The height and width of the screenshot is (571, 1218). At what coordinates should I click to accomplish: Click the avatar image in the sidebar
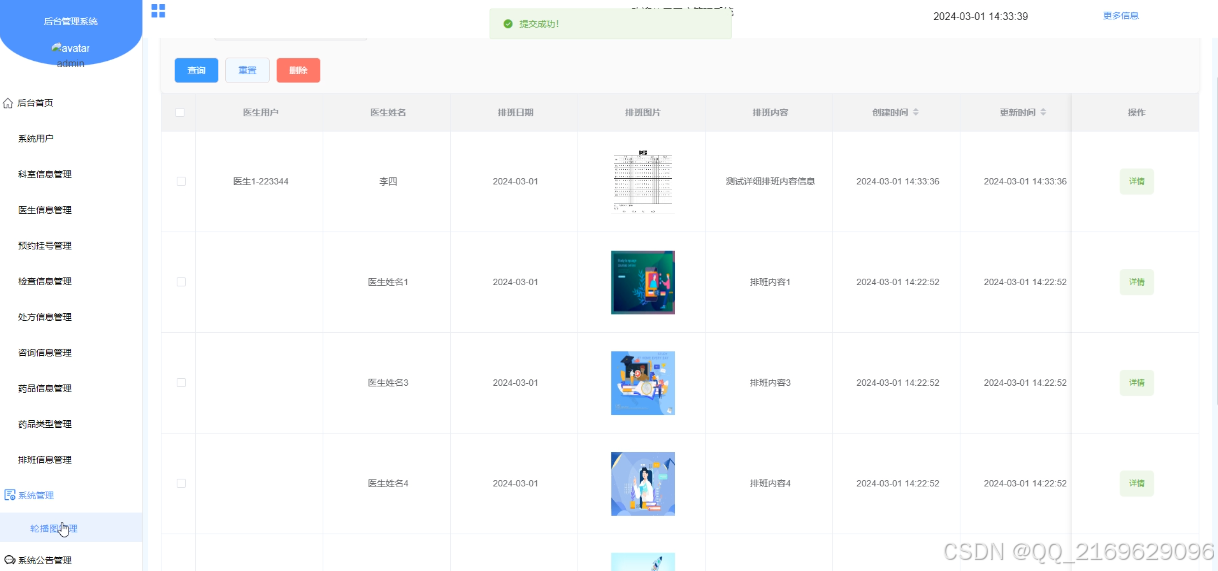(71, 48)
